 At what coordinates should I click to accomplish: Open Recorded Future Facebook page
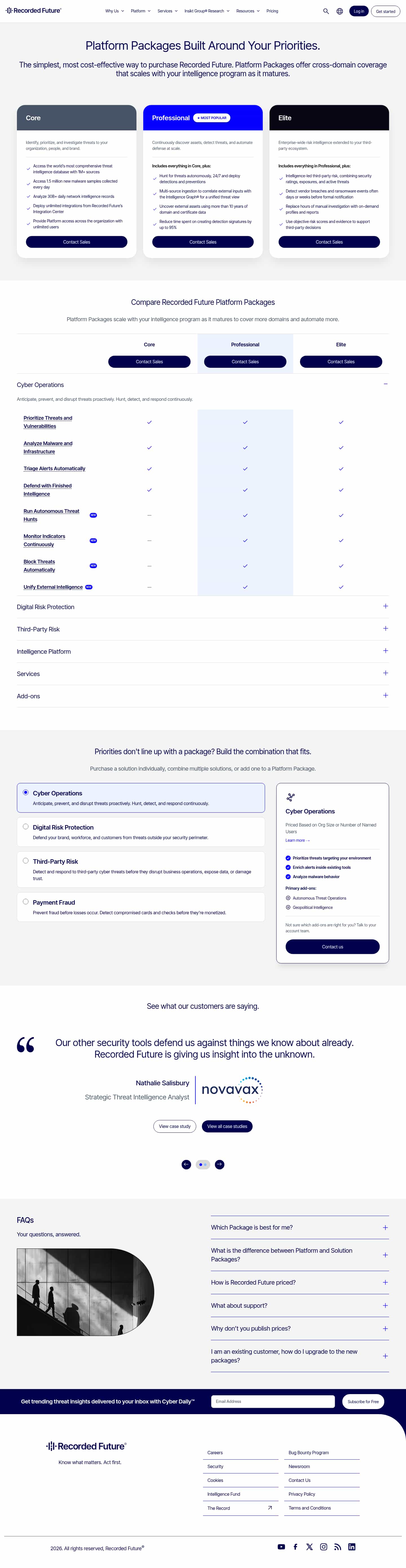pos(295,1547)
